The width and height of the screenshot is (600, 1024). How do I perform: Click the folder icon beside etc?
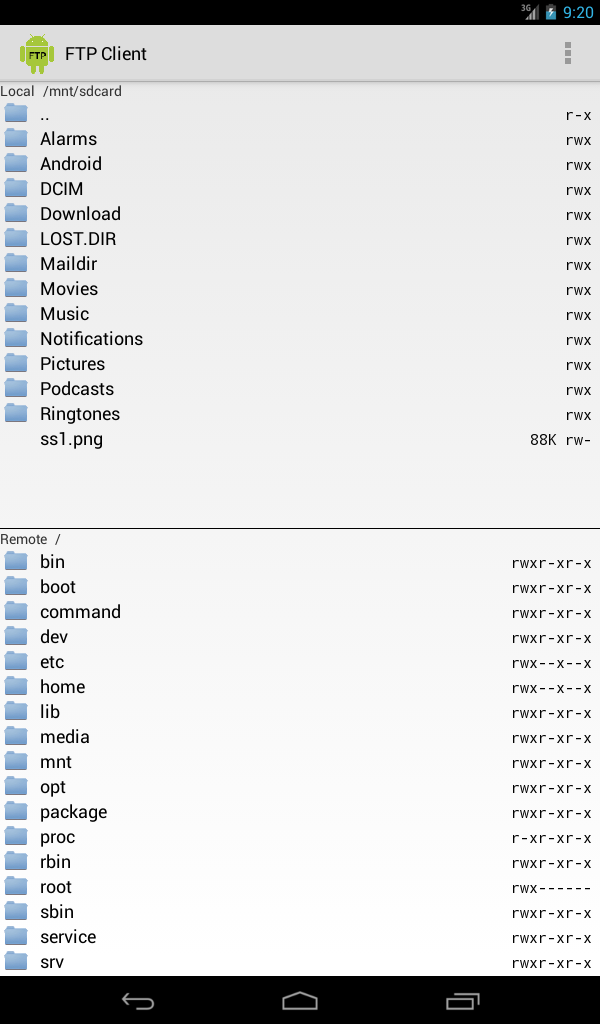pyautogui.click(x=16, y=661)
